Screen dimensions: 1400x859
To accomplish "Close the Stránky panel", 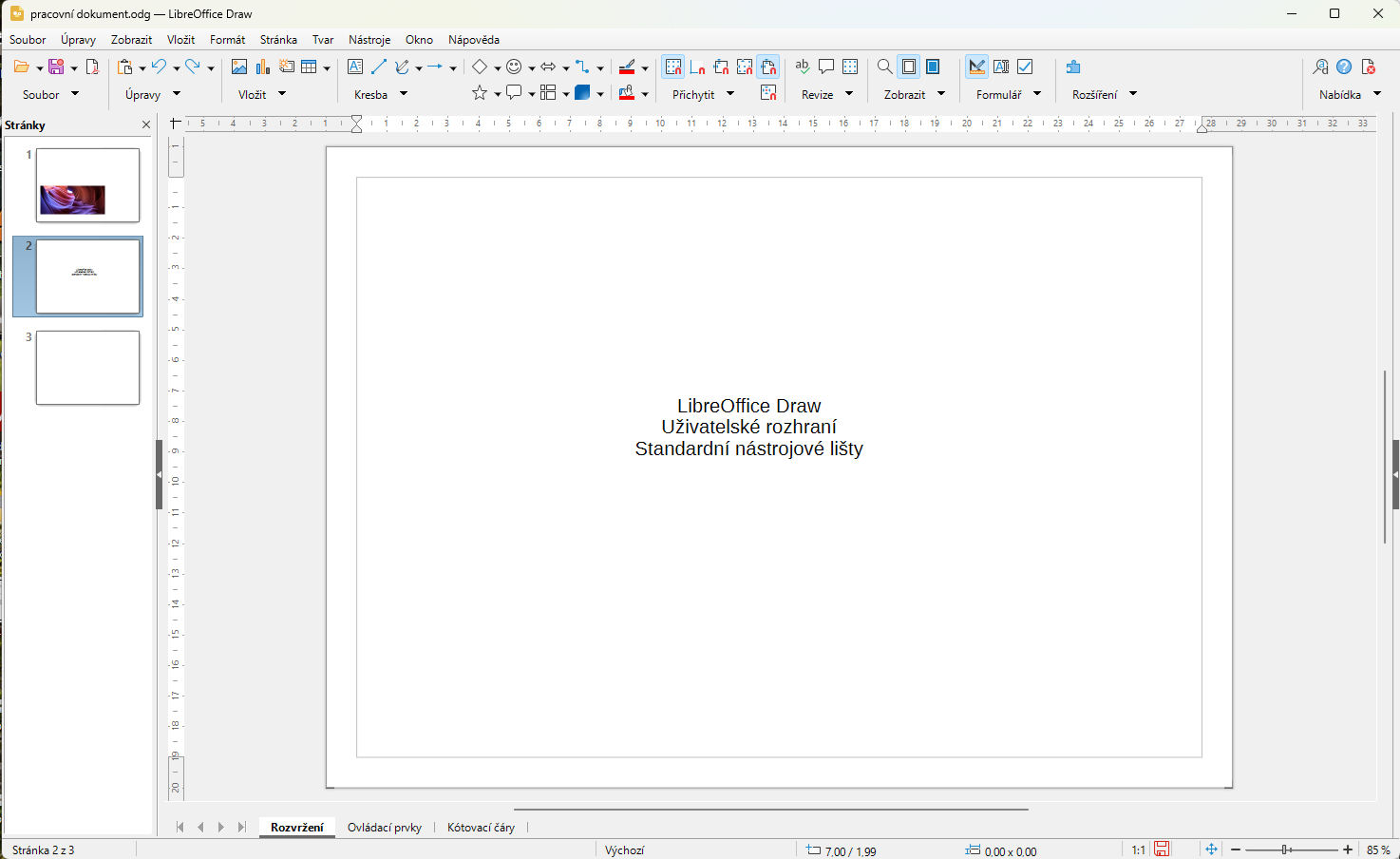I will 146,124.
